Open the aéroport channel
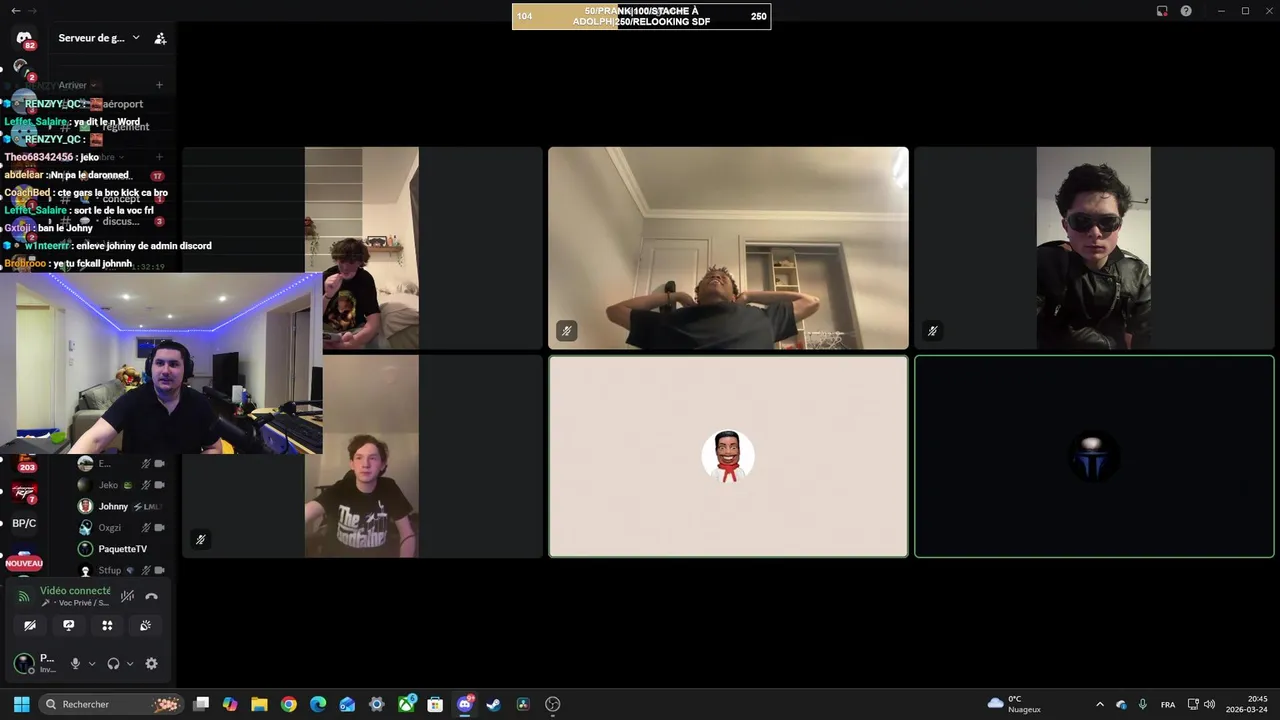 tap(123, 104)
